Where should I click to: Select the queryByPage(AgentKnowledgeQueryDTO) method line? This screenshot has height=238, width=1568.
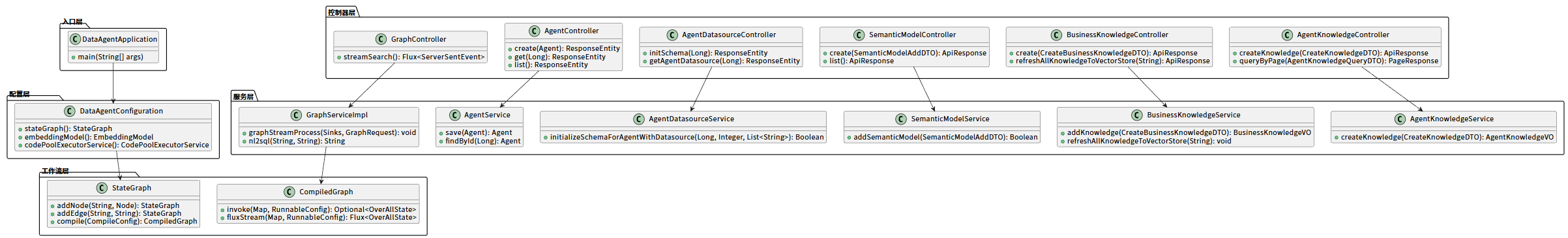(x=1339, y=61)
